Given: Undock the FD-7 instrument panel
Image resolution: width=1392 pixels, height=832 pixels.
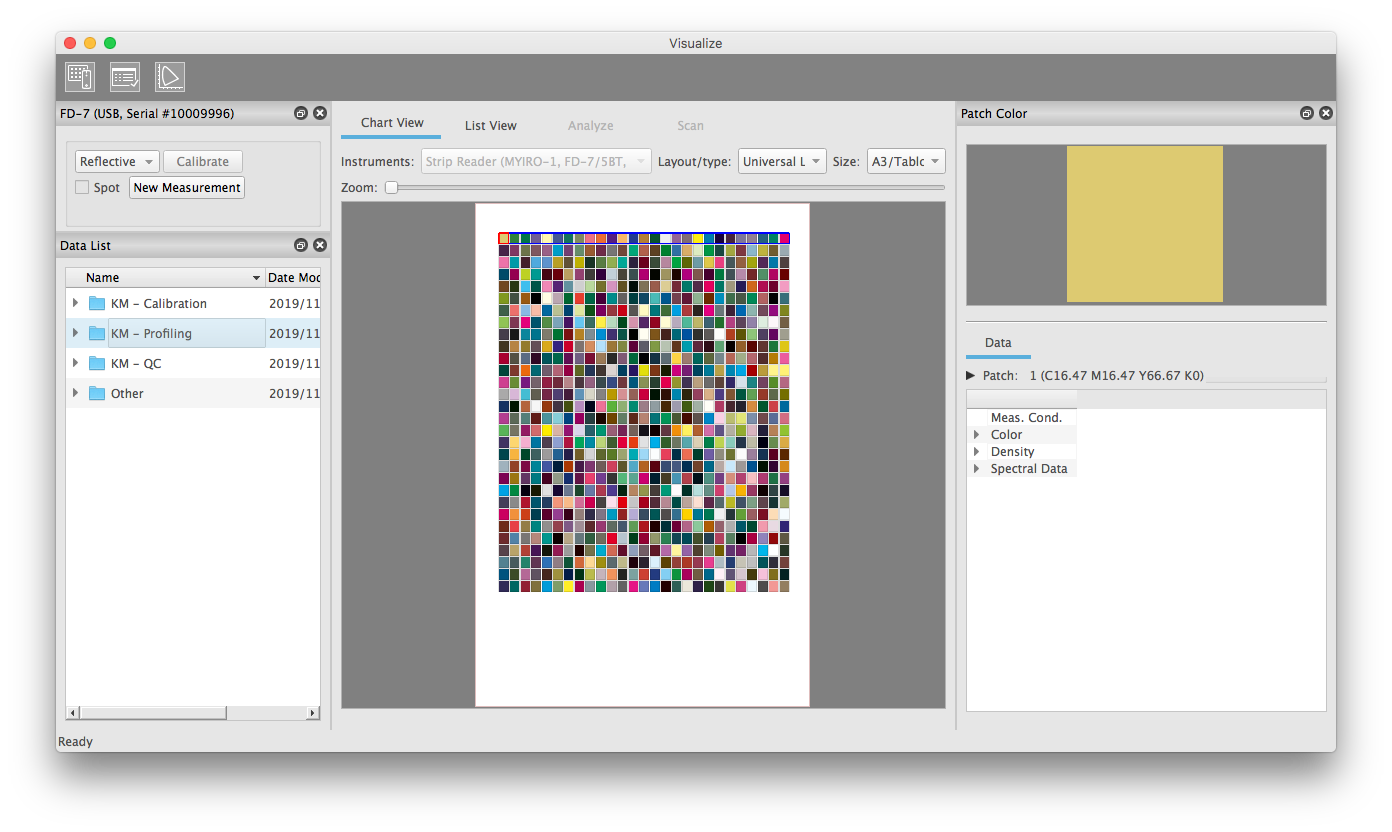Looking at the screenshot, I should point(301,114).
